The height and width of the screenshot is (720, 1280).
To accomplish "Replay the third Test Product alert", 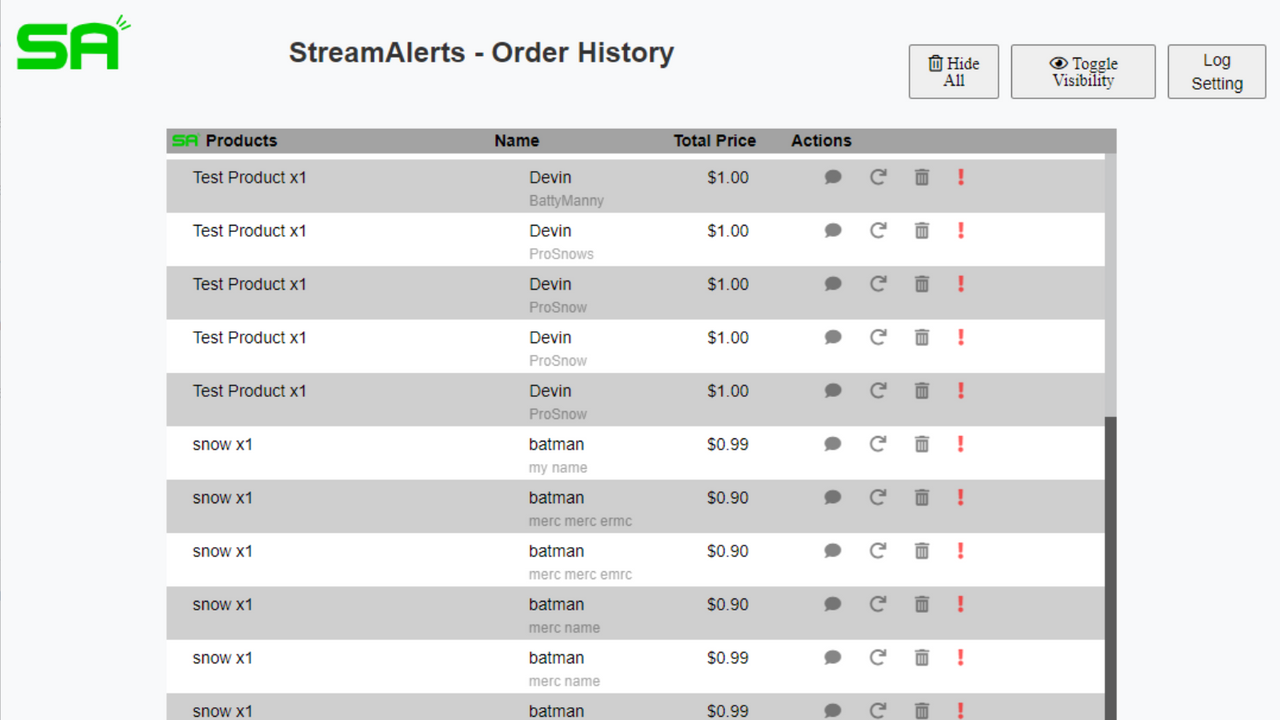I will point(878,284).
